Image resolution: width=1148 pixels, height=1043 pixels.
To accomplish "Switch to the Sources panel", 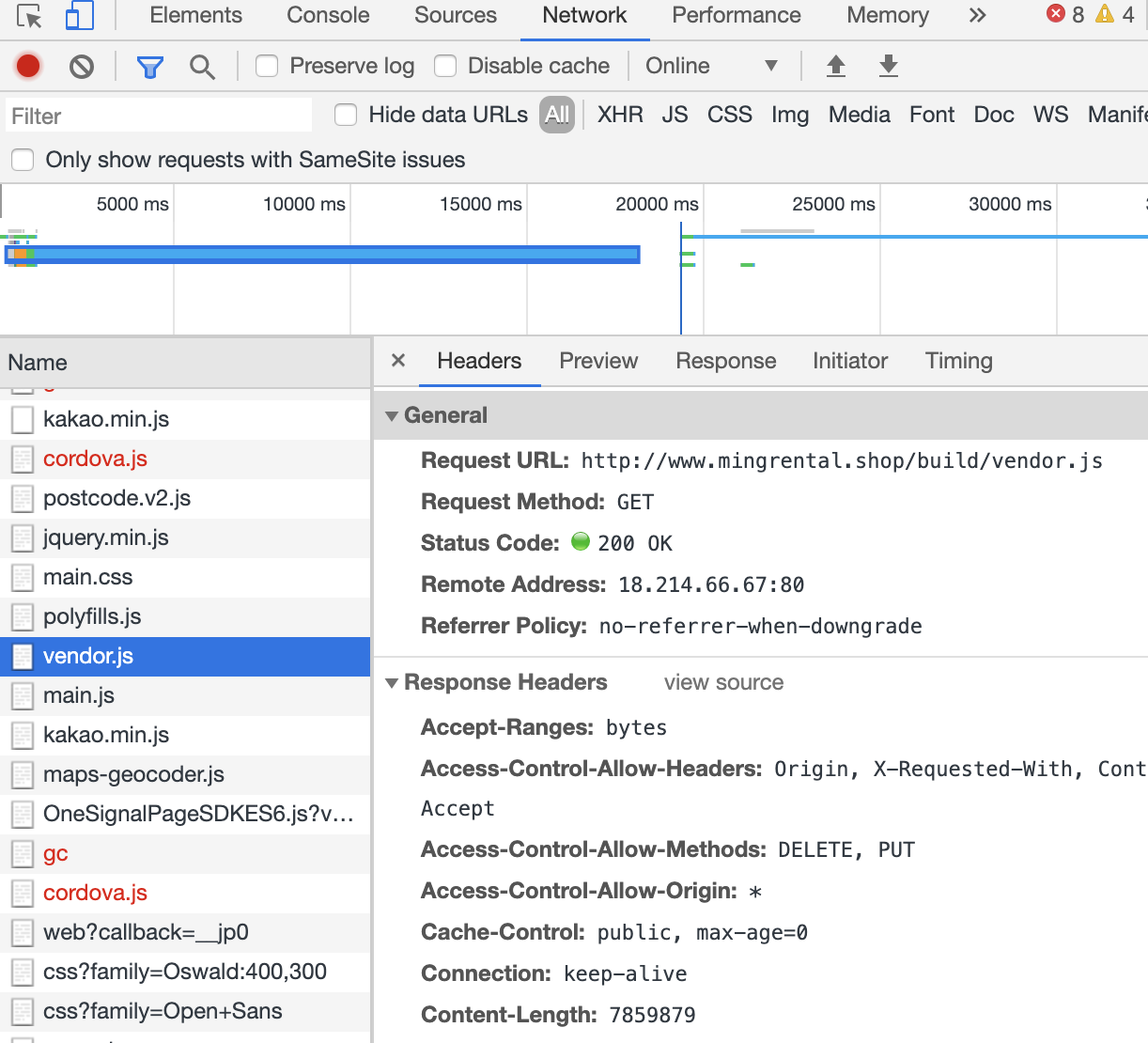I will click(x=456, y=15).
